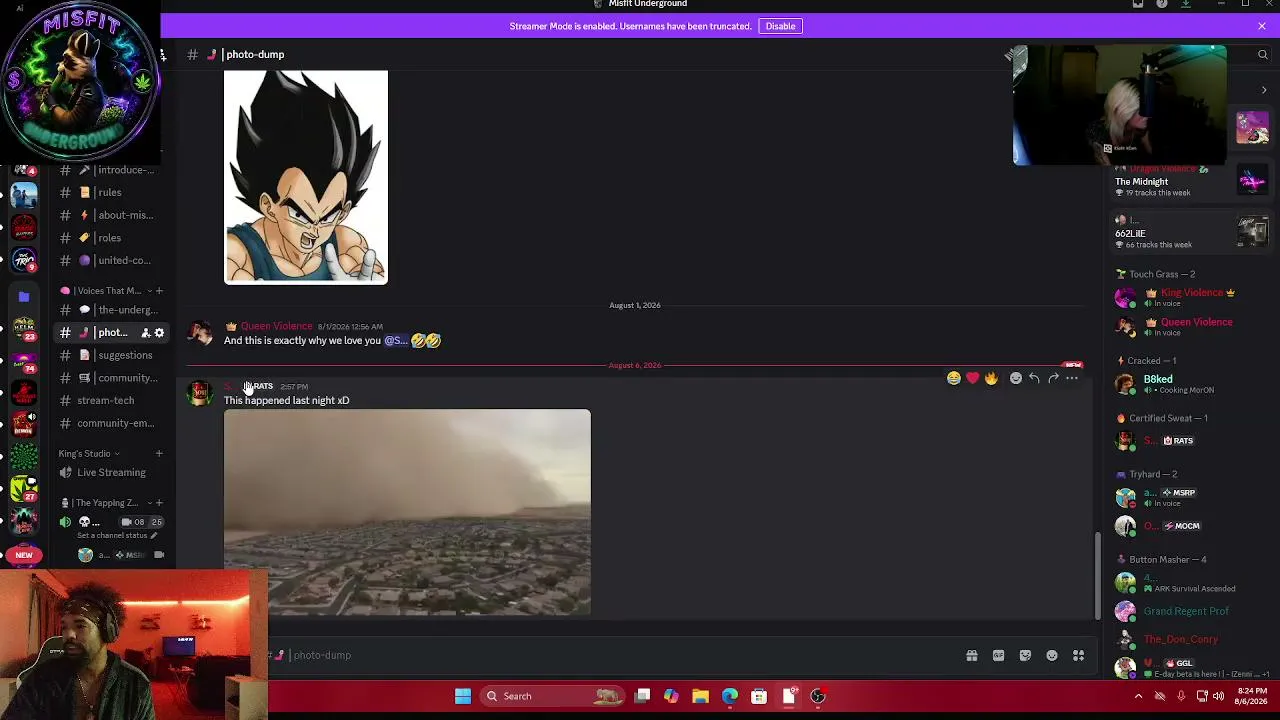The height and width of the screenshot is (720, 1280).
Task: Forward the dust storm message
Action: 1053,378
